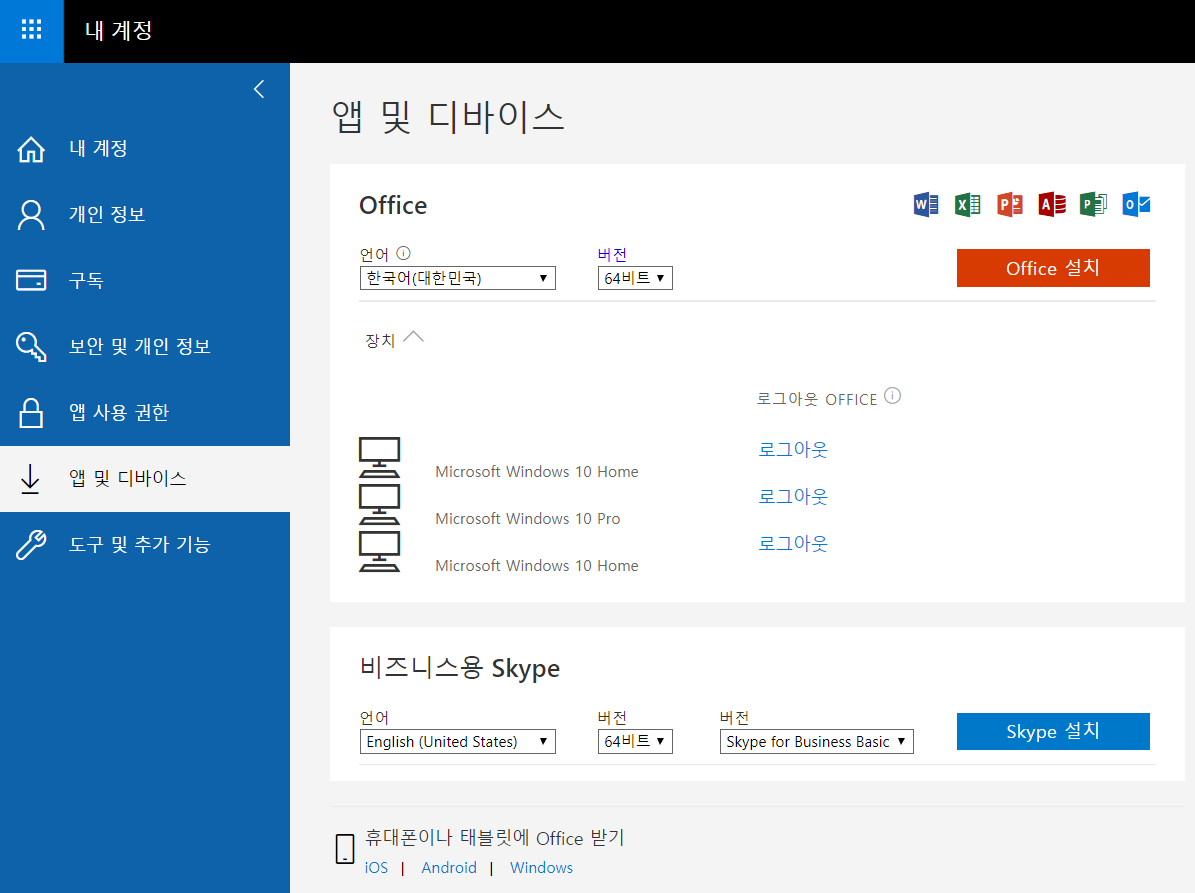Click the 내 계정 title in top bar
1195x893 pixels.
(119, 30)
